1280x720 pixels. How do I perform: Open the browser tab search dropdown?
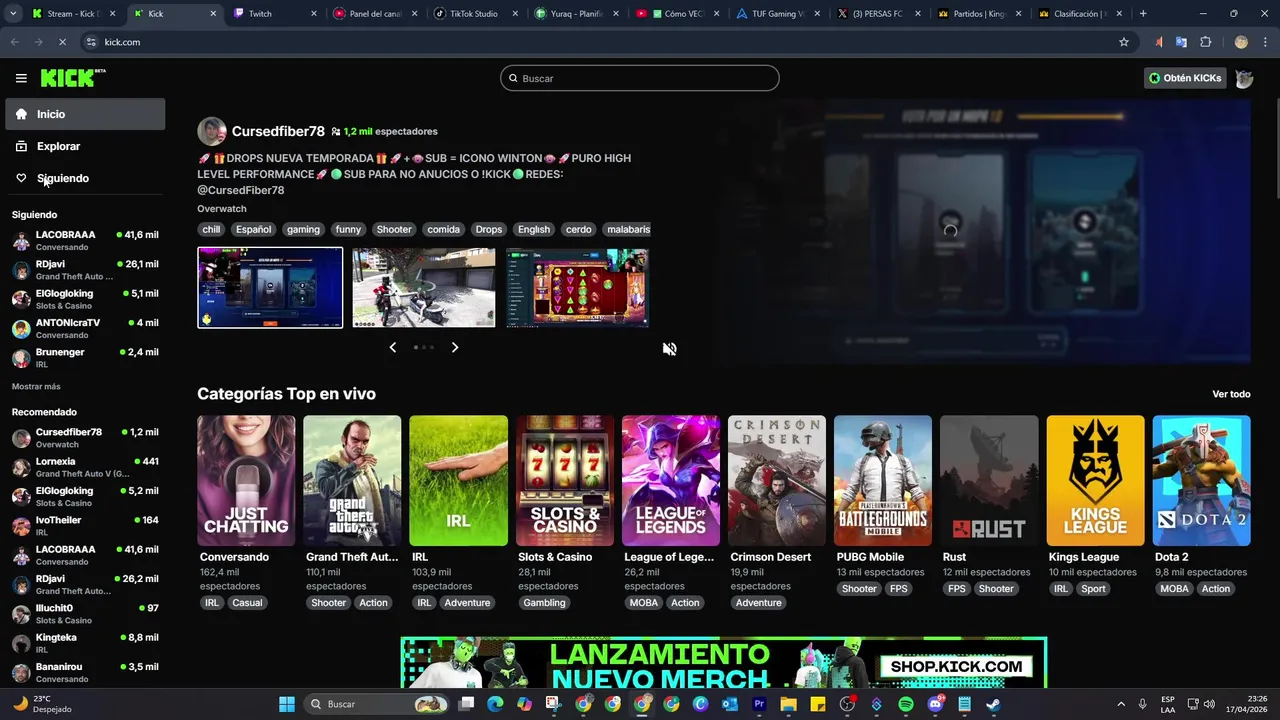coord(12,14)
